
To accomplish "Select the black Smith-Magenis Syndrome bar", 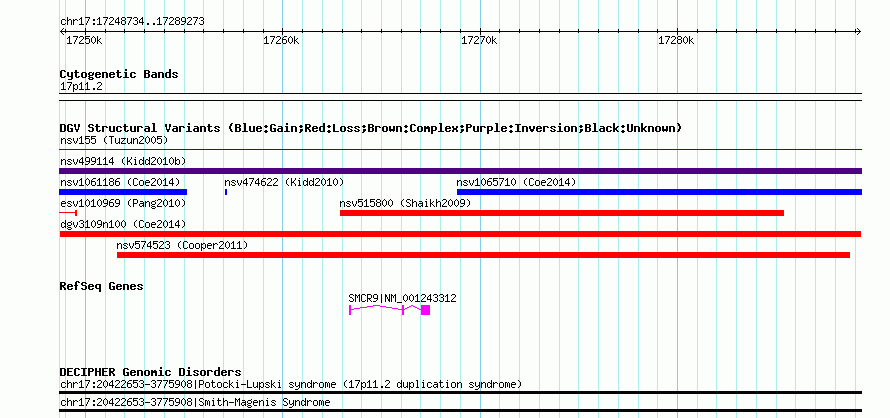I will coord(460,410).
